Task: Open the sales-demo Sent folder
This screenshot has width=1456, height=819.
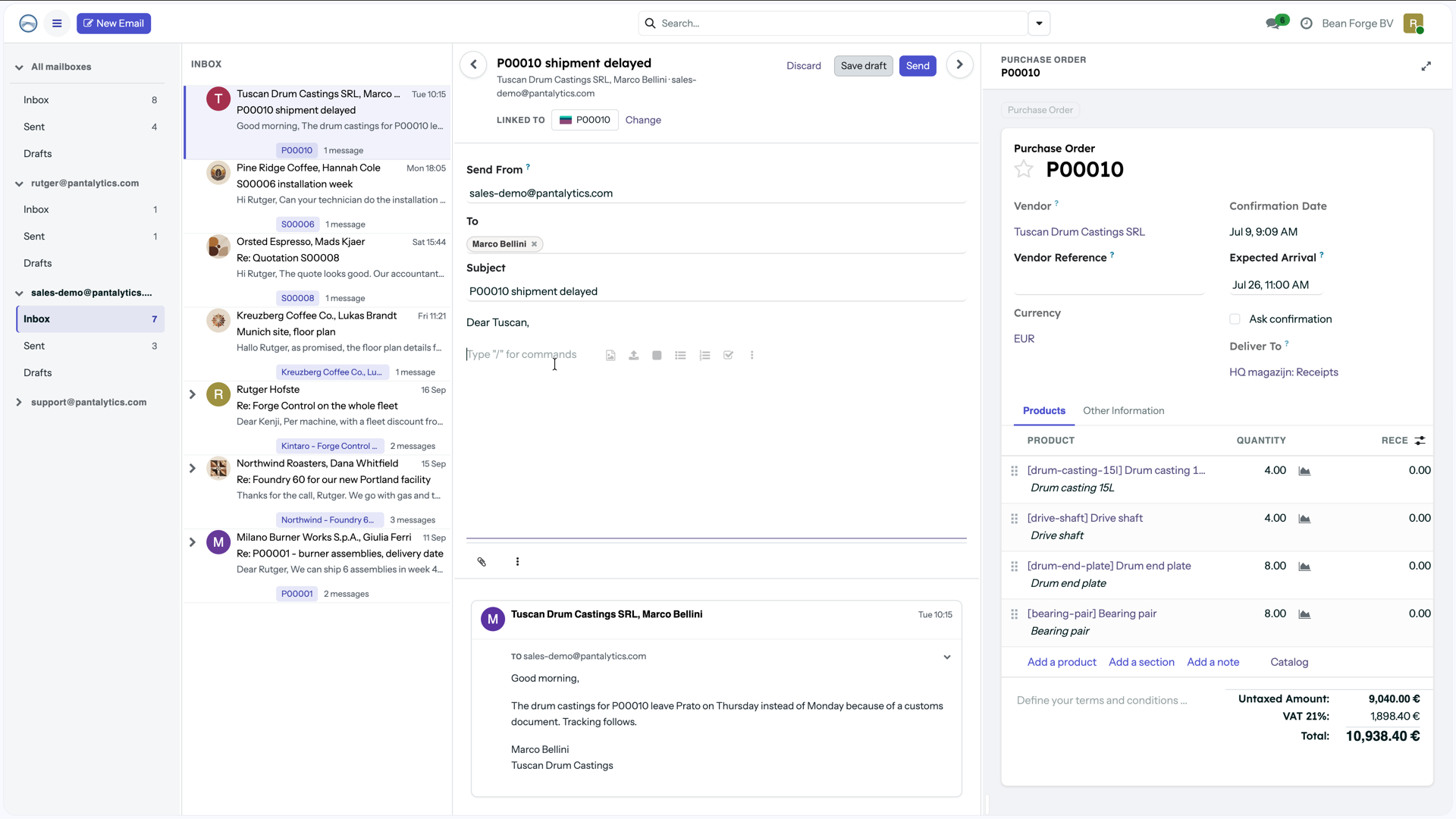Action: click(x=90, y=346)
